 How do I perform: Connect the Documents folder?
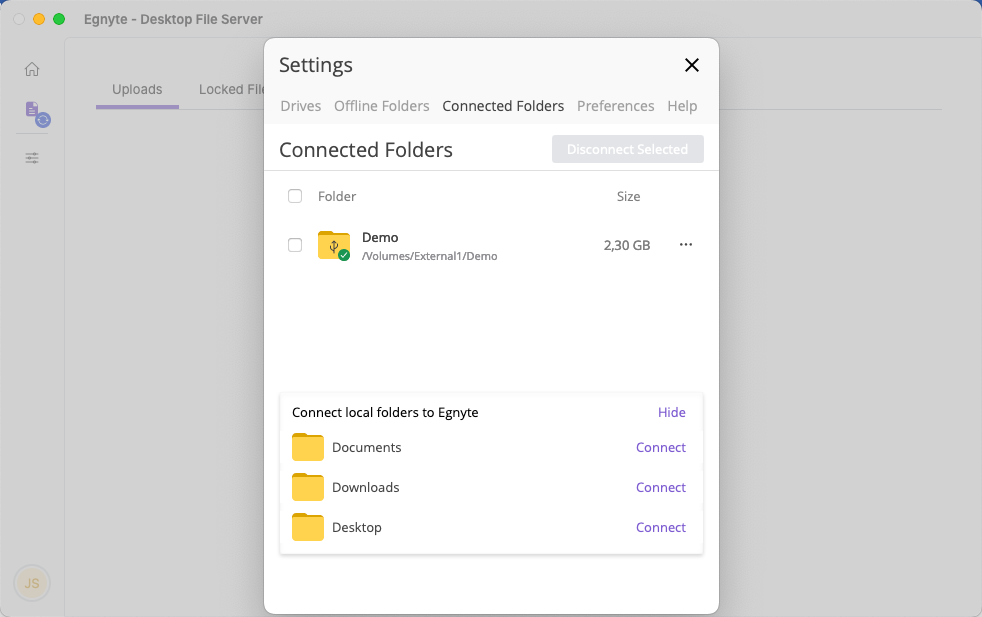pos(661,447)
